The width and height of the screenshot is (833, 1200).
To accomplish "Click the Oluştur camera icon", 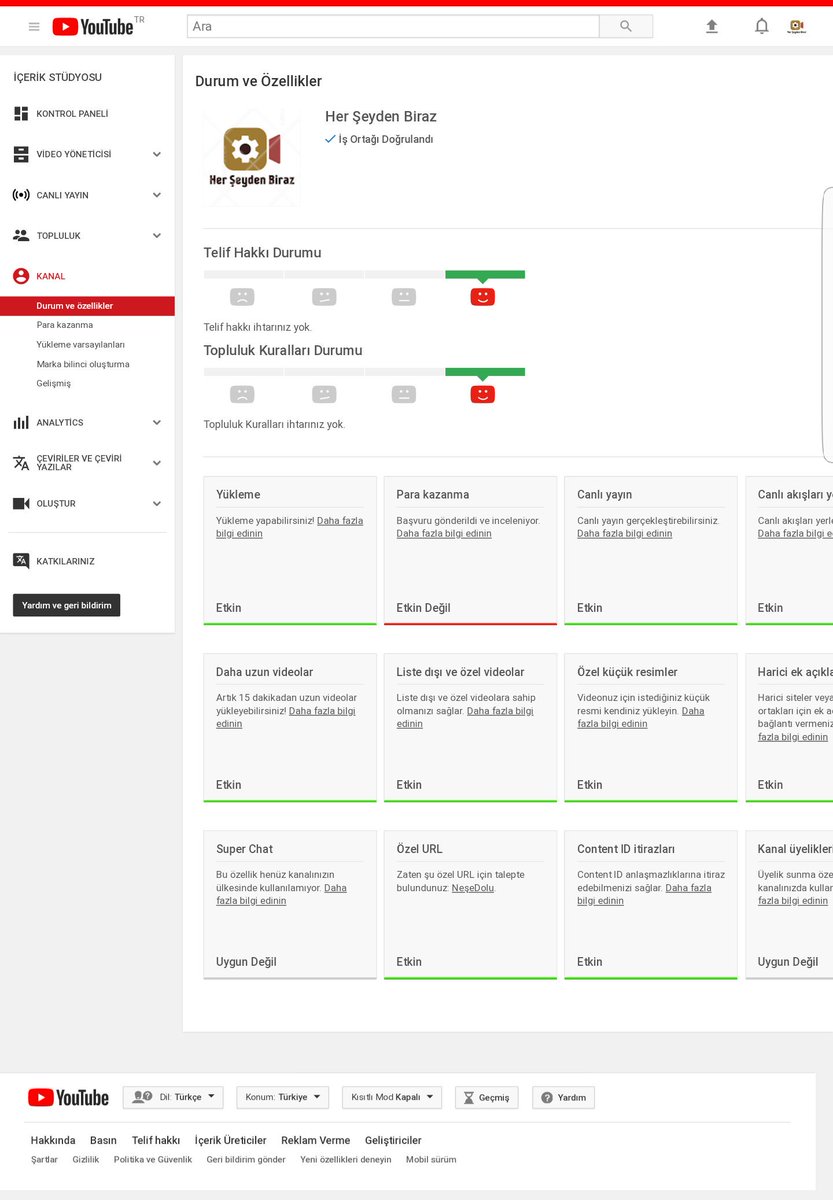I will (21, 503).
